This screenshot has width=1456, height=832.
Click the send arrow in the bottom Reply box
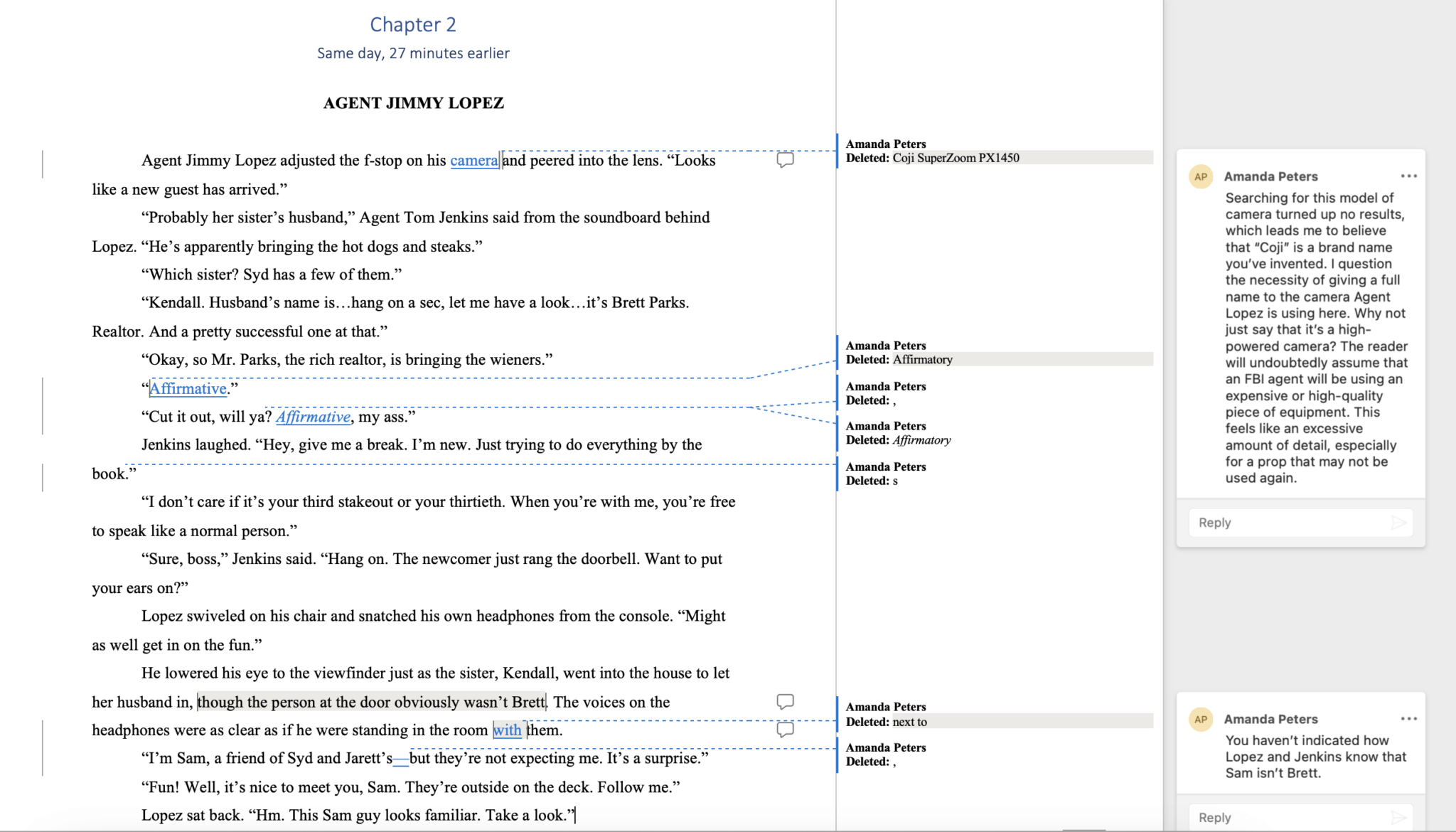[x=1398, y=818]
